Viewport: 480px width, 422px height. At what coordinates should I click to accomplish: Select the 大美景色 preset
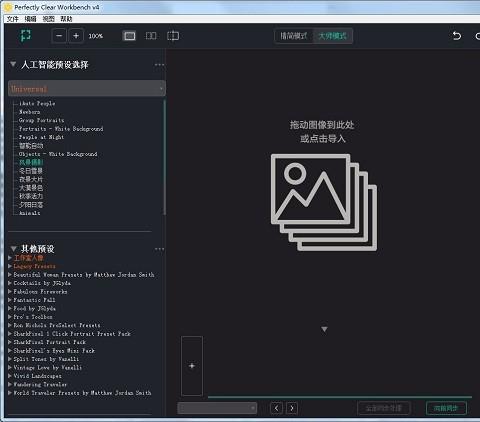(x=31, y=188)
